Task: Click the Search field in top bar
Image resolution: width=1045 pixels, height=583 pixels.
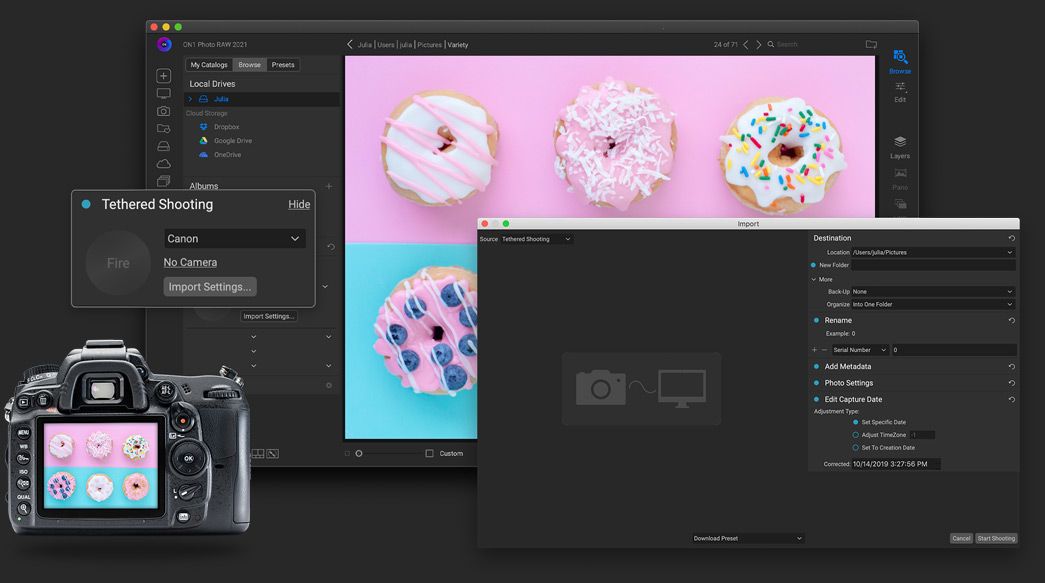Action: click(x=786, y=45)
